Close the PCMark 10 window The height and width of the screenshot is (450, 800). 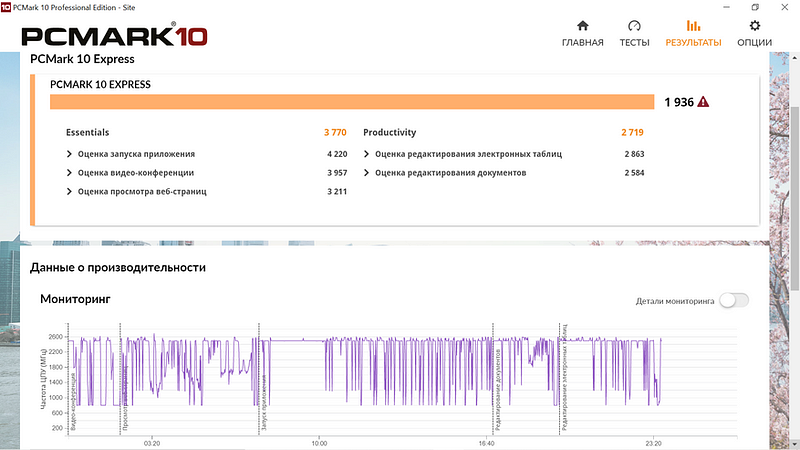pyautogui.click(x=785, y=7)
